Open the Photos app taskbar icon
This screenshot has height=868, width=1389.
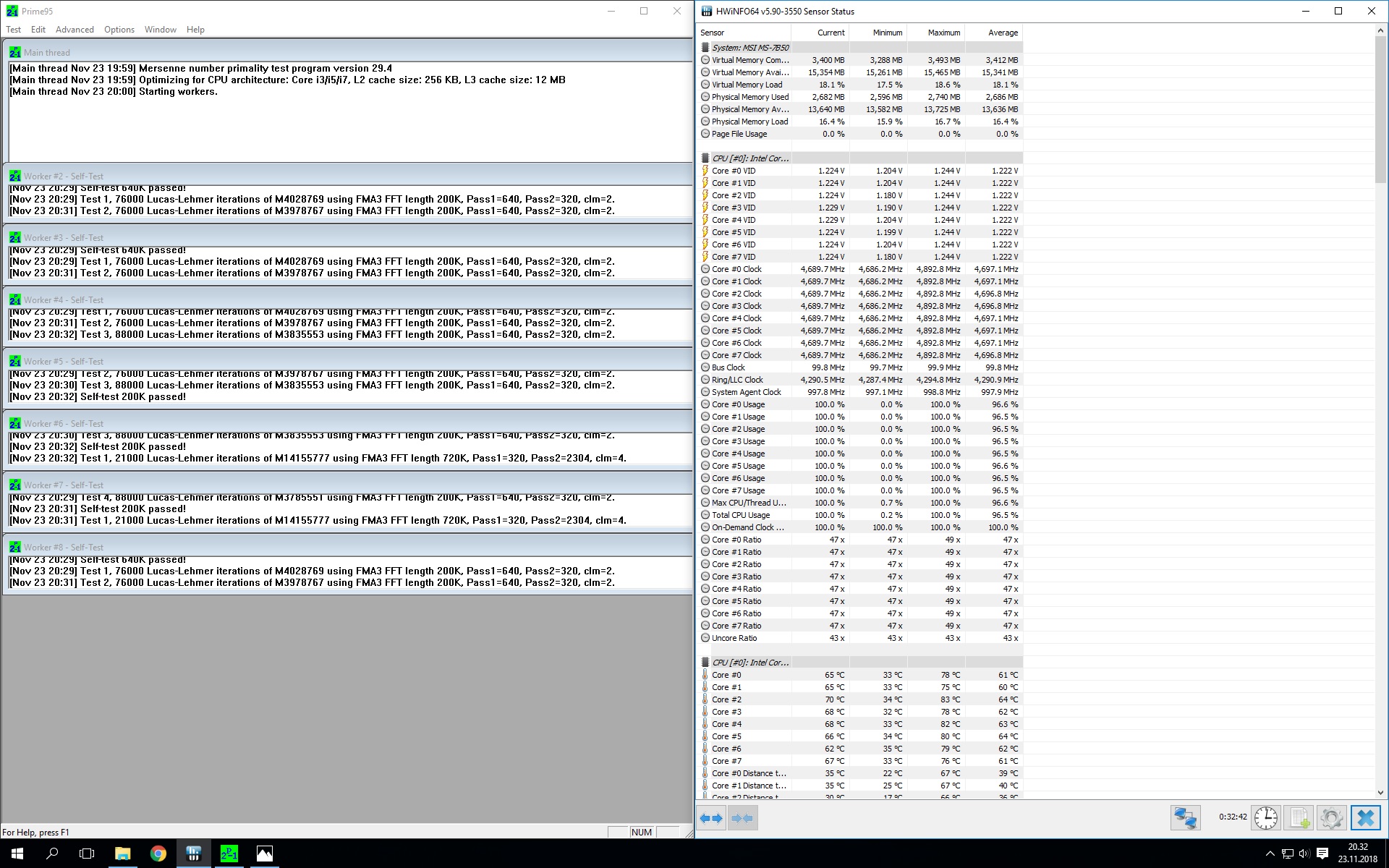[264, 854]
